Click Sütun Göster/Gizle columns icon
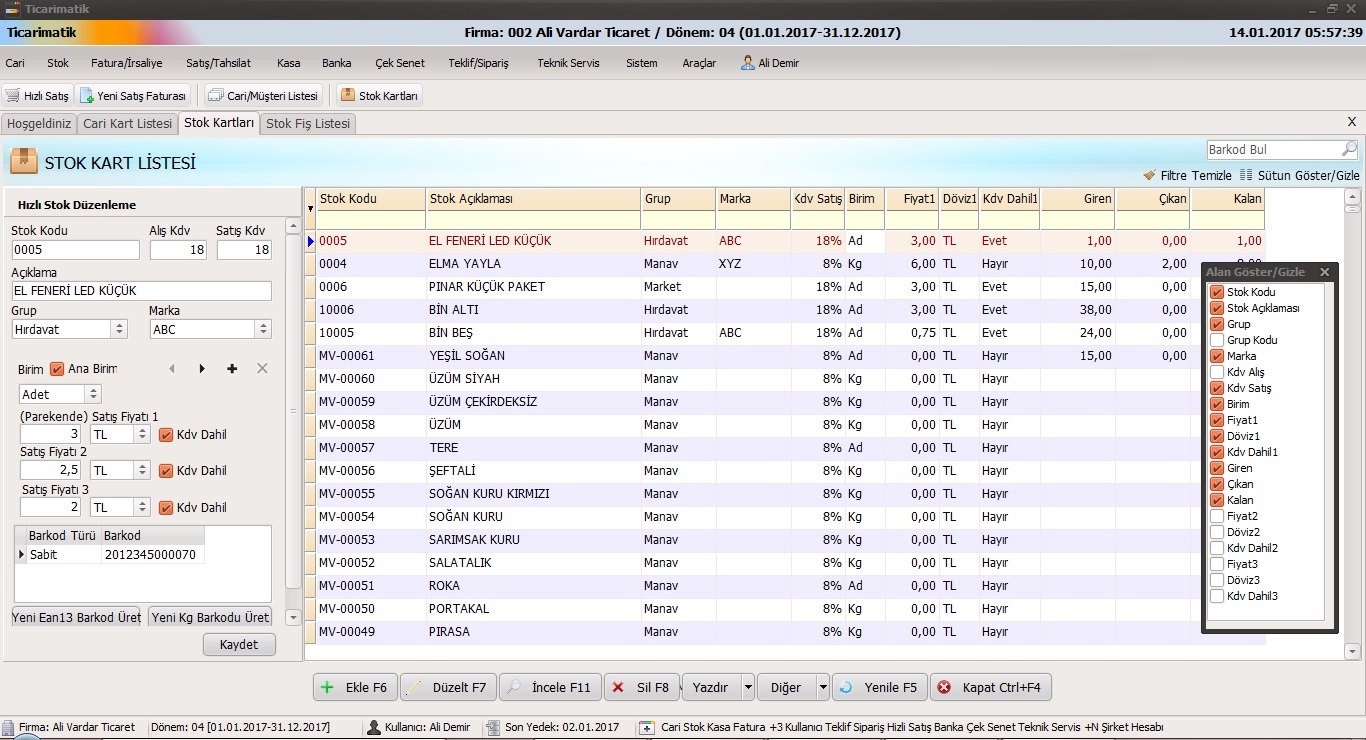1366x740 pixels. [x=1246, y=175]
